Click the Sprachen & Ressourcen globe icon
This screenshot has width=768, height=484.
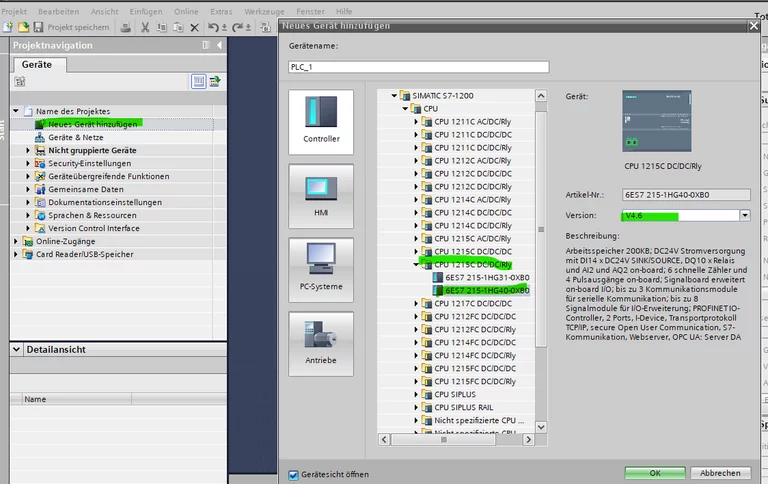[40, 216]
